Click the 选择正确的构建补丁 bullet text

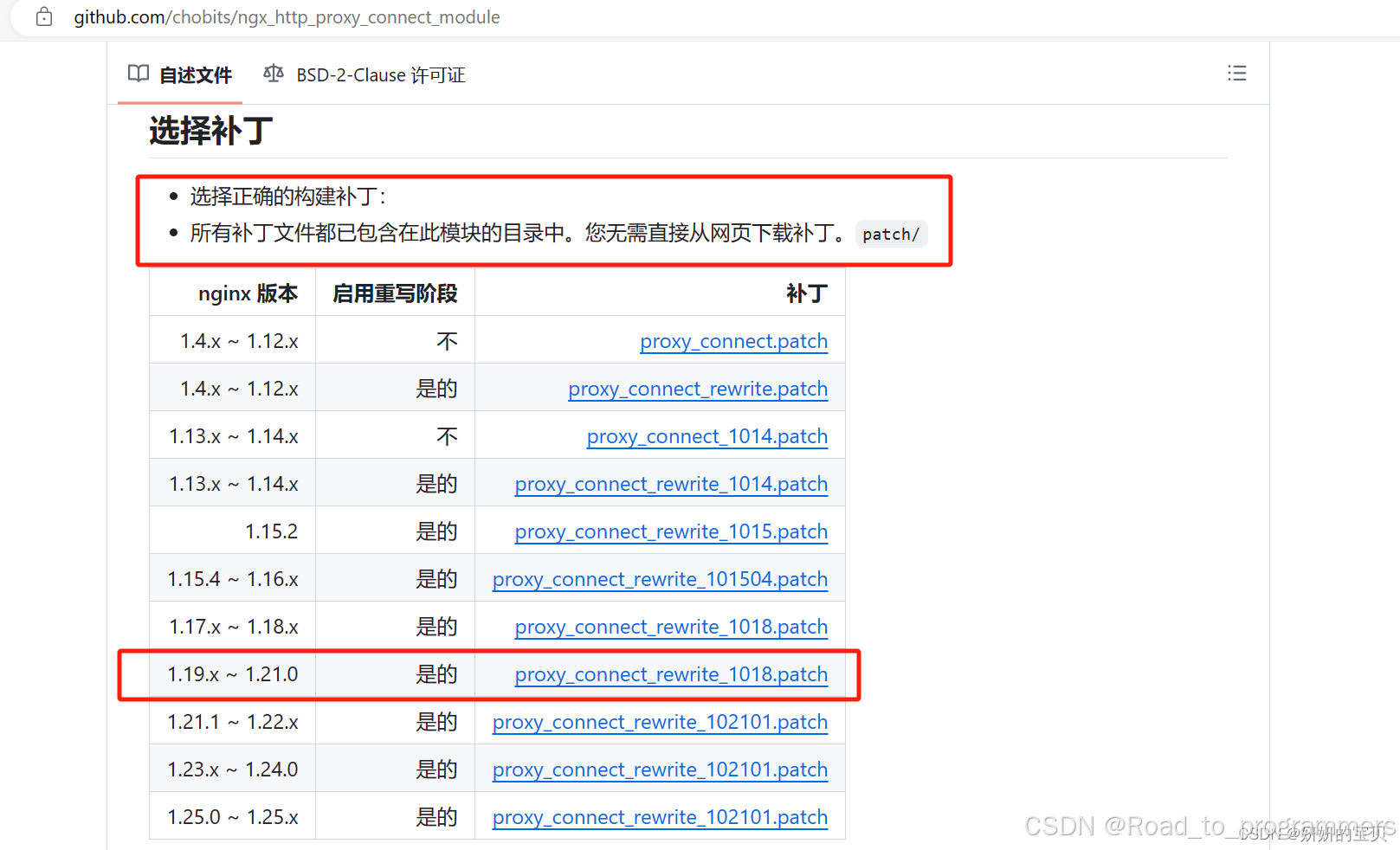pyautogui.click(x=288, y=196)
